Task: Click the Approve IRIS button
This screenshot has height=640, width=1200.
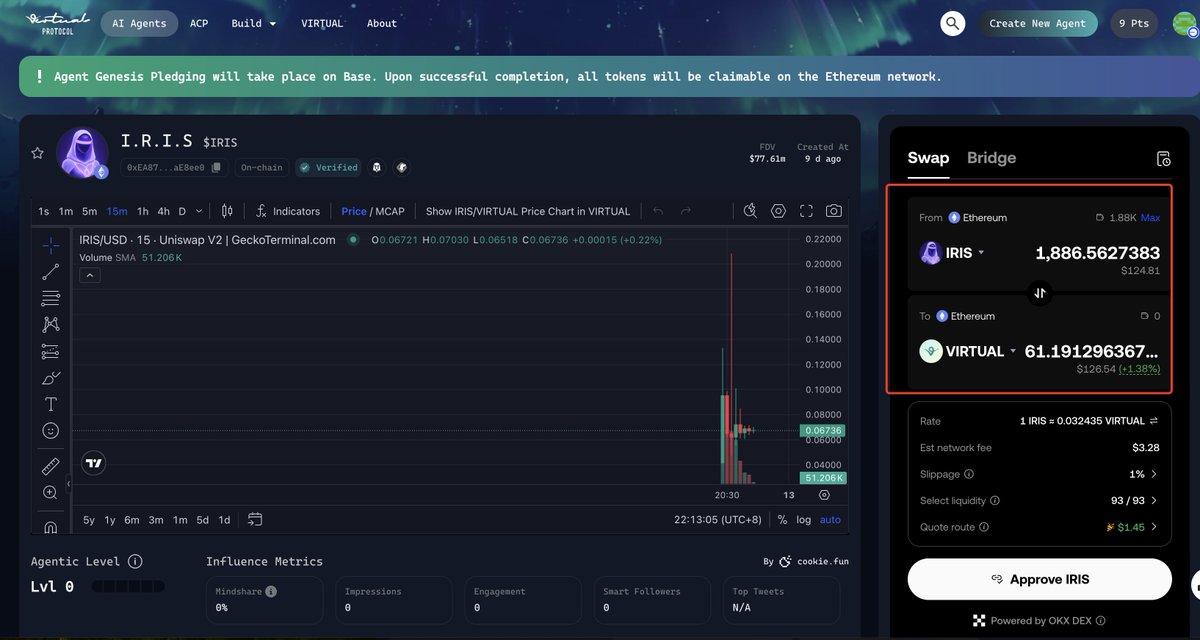Action: tap(1039, 579)
